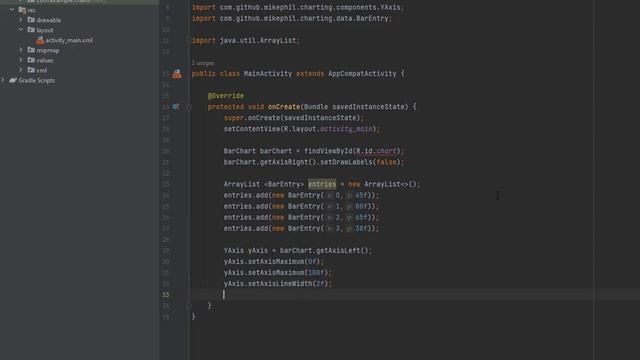The height and width of the screenshot is (360, 640).
Task: Click highlighted 'entries' variable declaration
Action: 322,184
